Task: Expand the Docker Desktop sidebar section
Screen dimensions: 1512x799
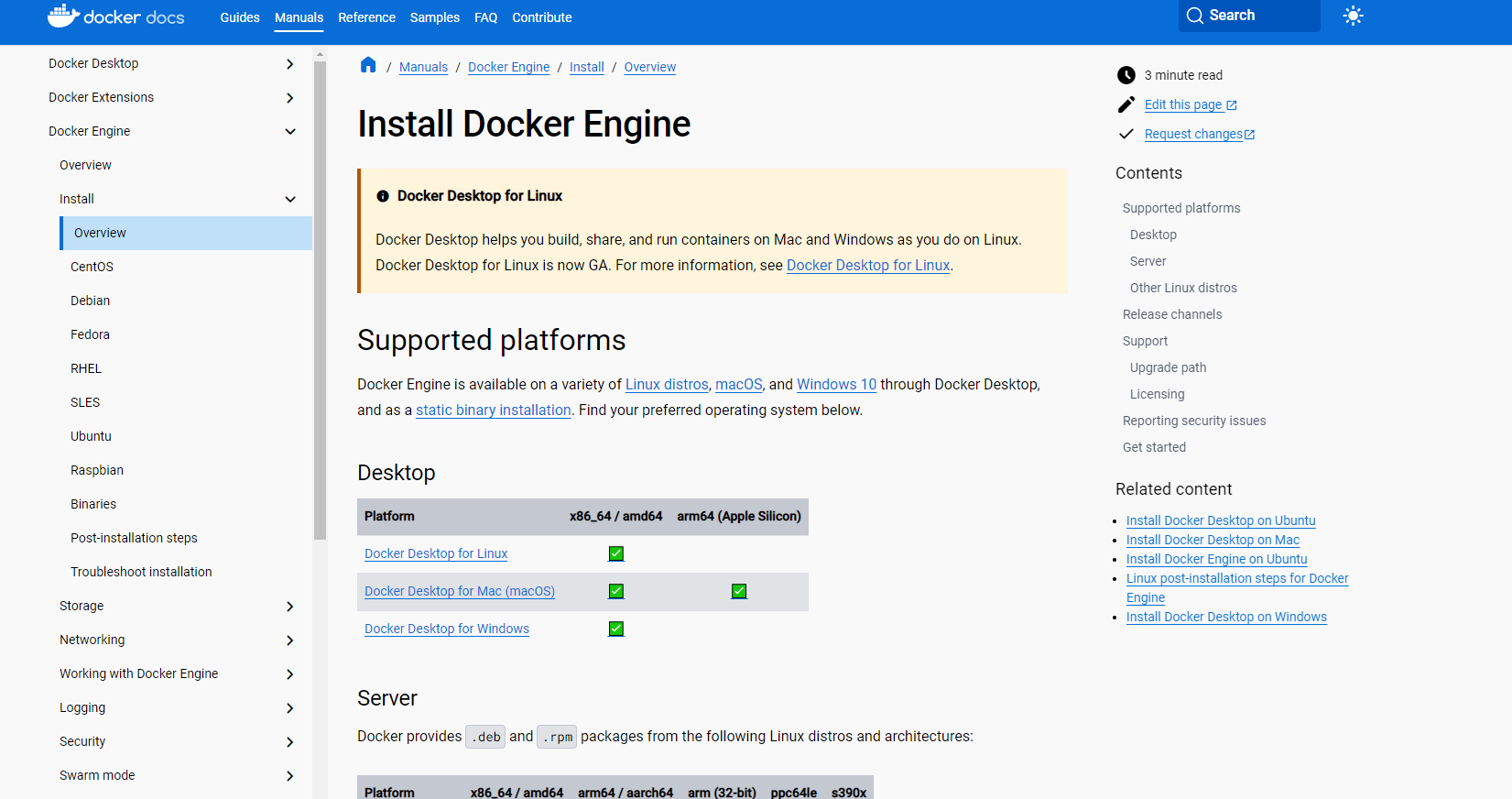Action: pyautogui.click(x=290, y=64)
